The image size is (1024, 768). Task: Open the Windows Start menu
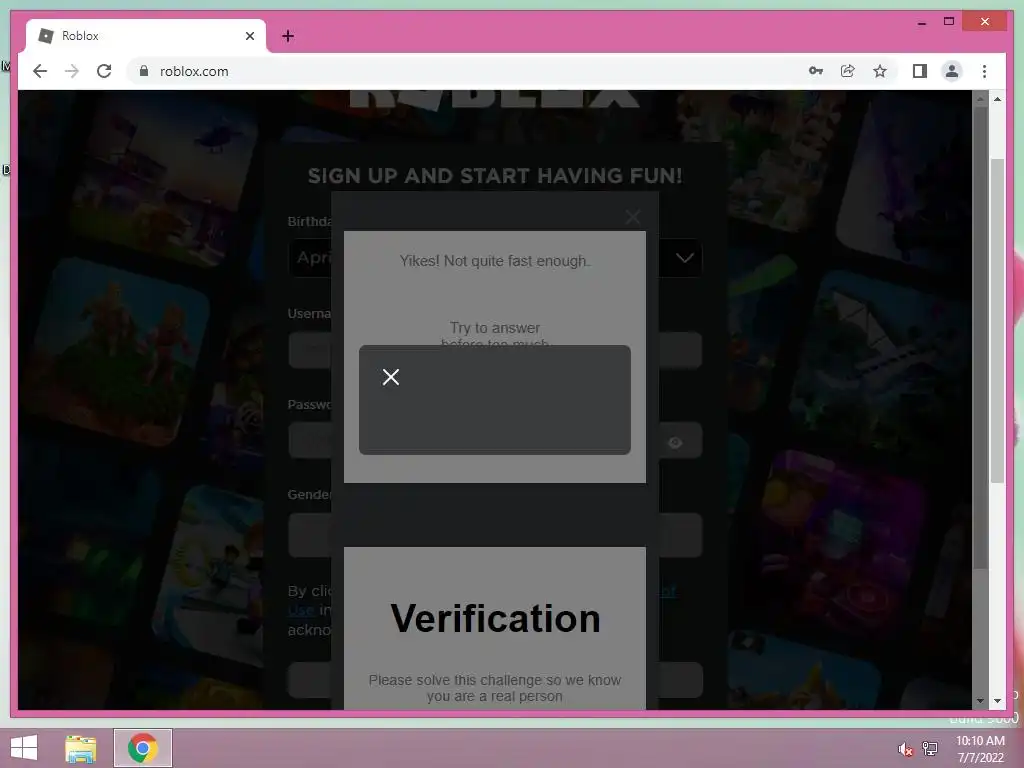[x=24, y=748]
